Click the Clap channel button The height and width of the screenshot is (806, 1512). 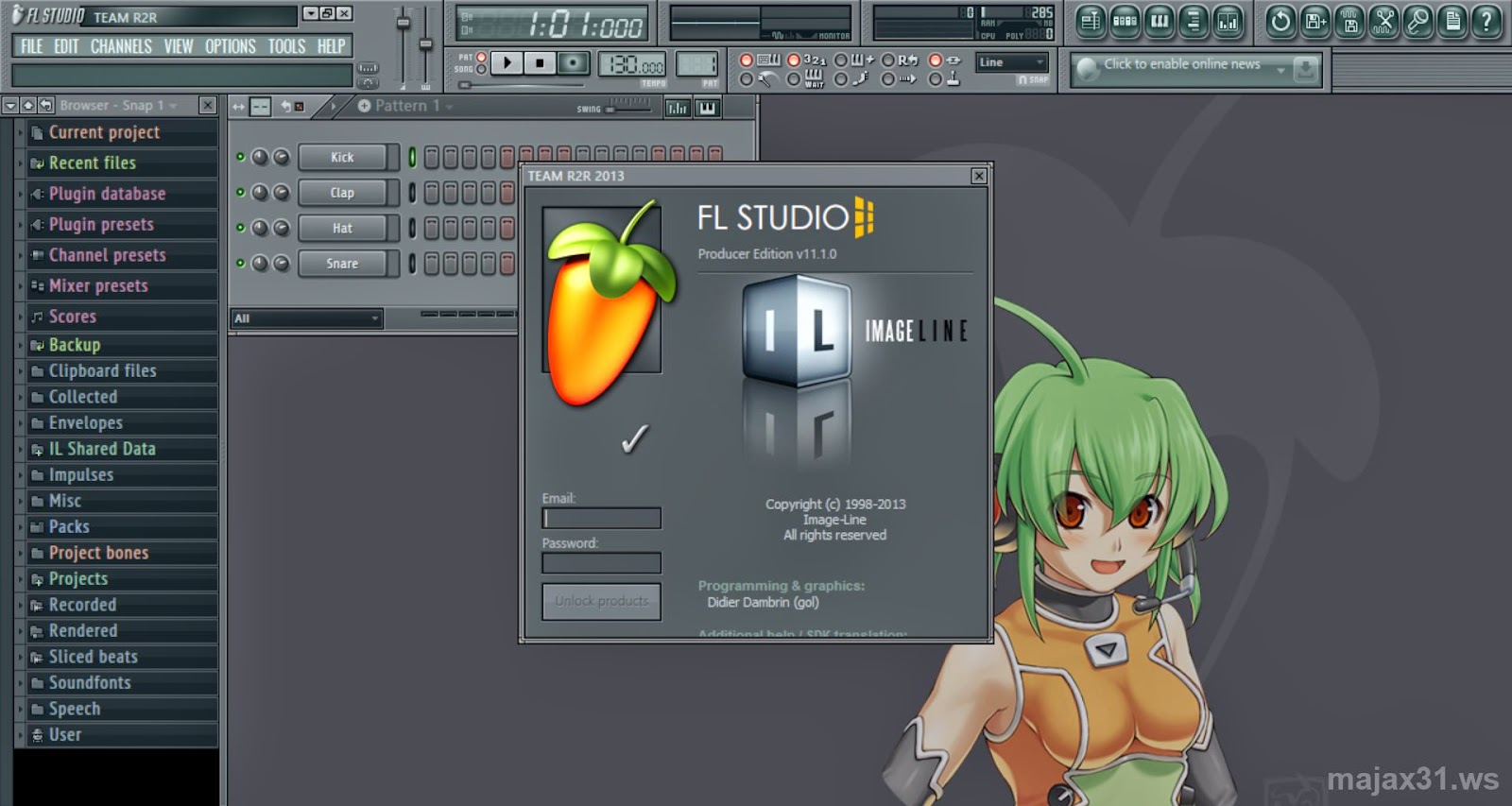(343, 193)
